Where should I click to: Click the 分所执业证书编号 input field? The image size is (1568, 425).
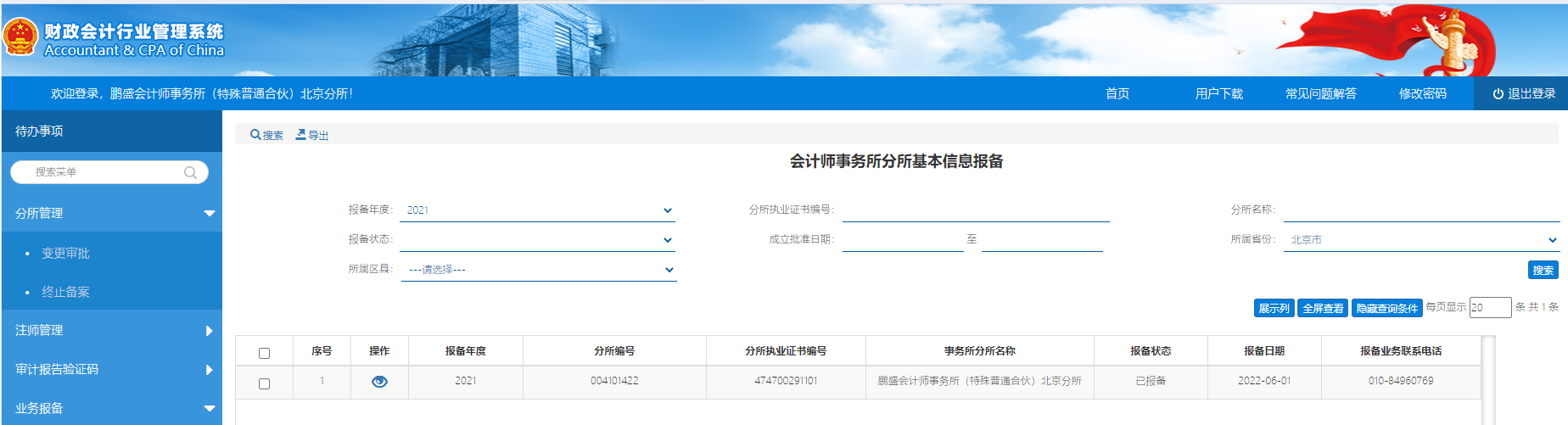click(975, 210)
